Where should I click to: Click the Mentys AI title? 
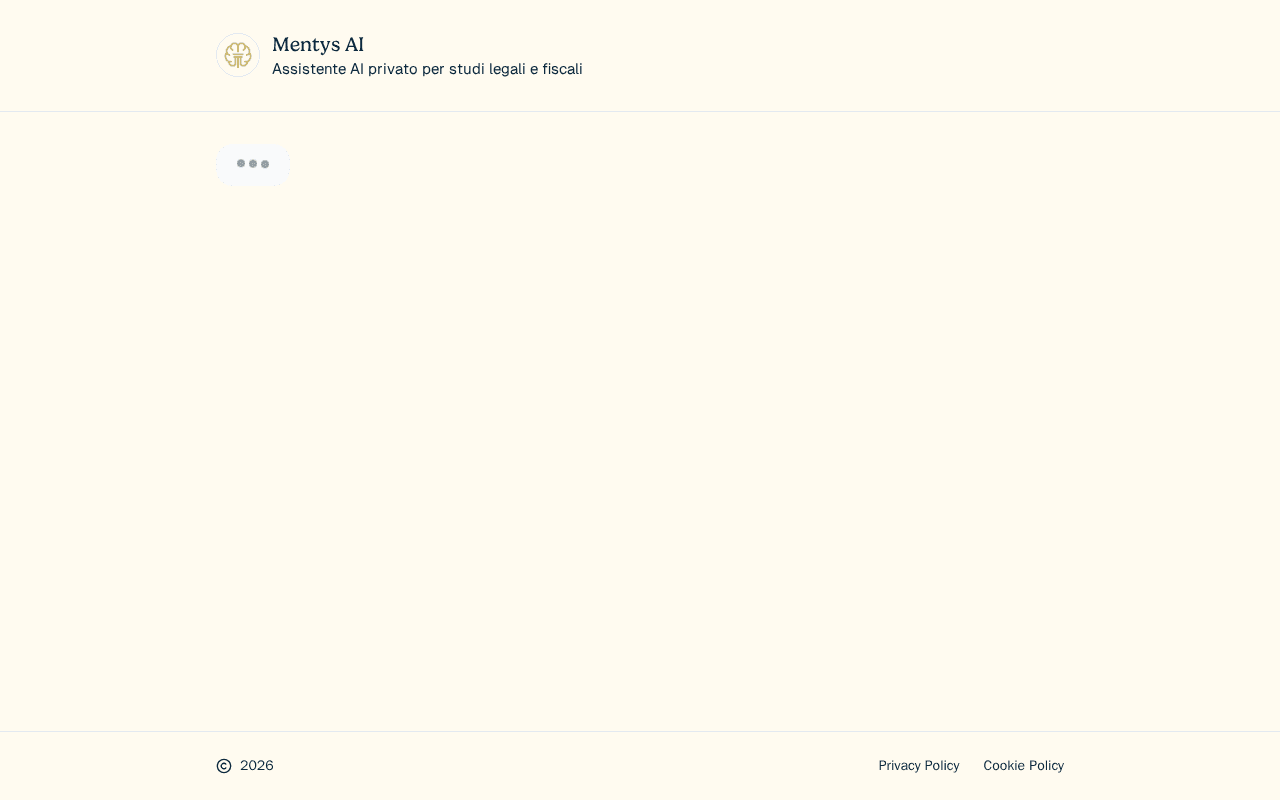[318, 44]
